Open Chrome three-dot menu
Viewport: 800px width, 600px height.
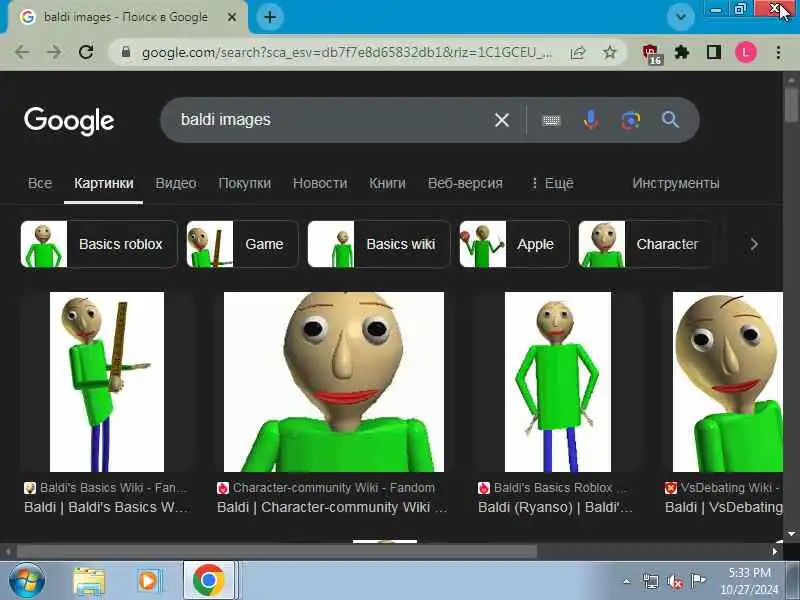point(778,52)
